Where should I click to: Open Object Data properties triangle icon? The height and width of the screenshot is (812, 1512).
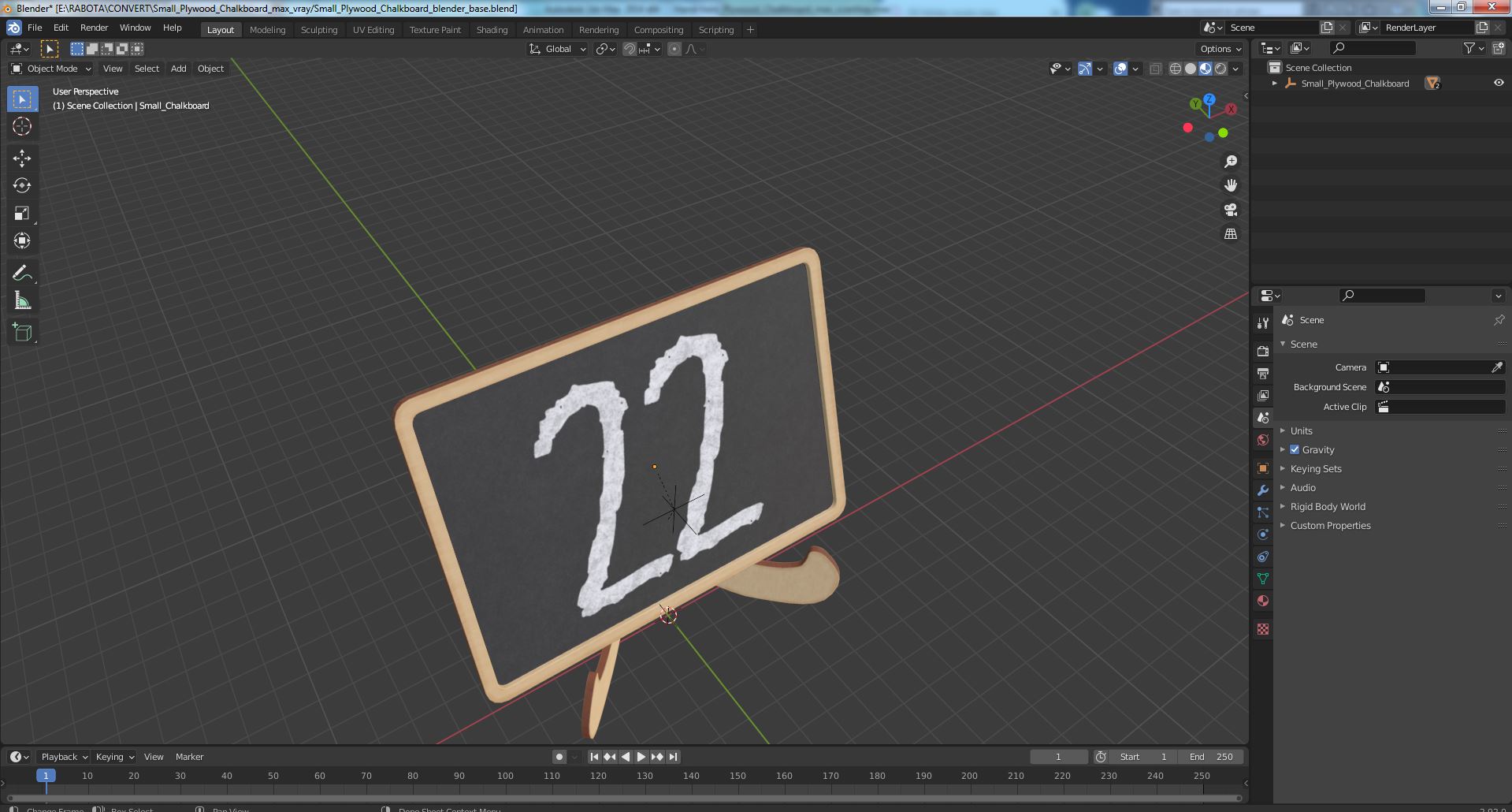pos(1263,579)
